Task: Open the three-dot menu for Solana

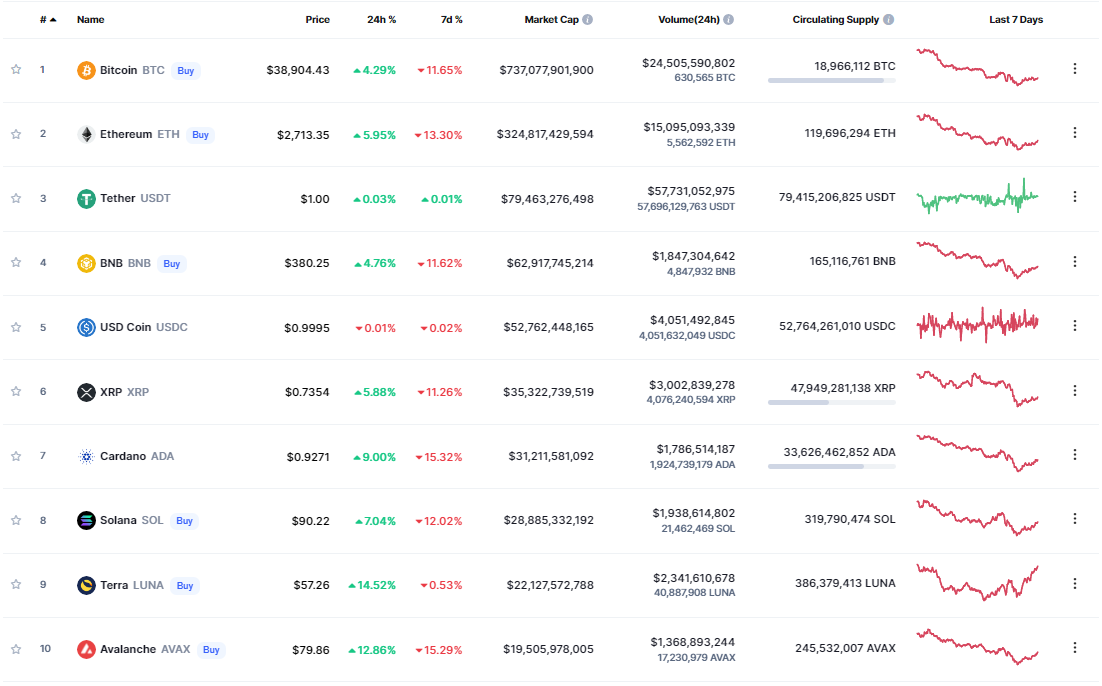Action: click(1075, 519)
